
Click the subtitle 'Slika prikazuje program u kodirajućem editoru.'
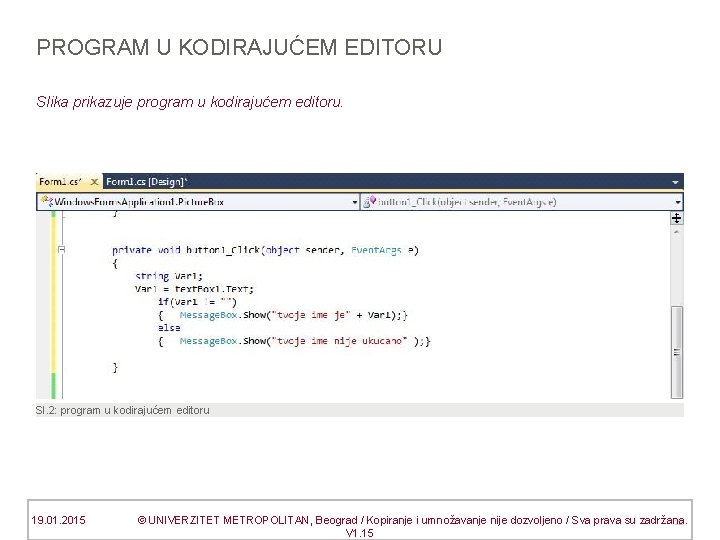point(190,101)
